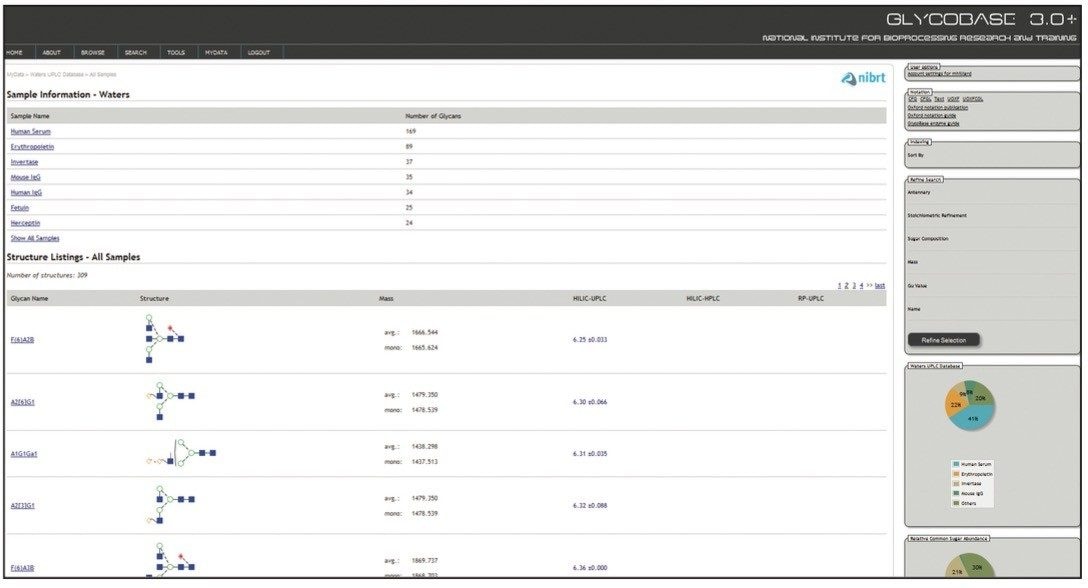Open the GlycoBase enzyme guide link
Viewport: 1088px width, 588px height.
tap(934, 124)
